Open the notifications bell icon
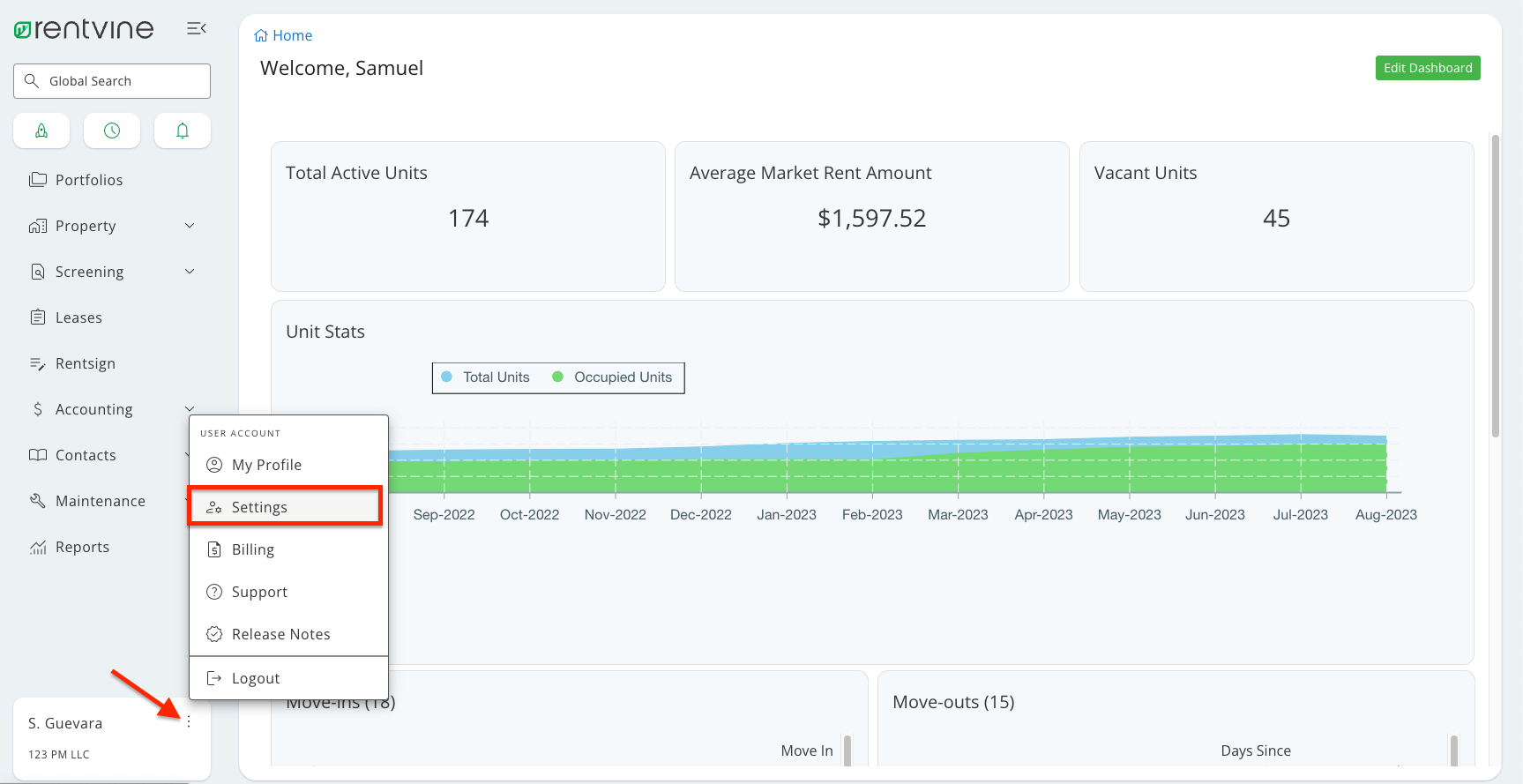The height and width of the screenshot is (784, 1523). pos(183,131)
